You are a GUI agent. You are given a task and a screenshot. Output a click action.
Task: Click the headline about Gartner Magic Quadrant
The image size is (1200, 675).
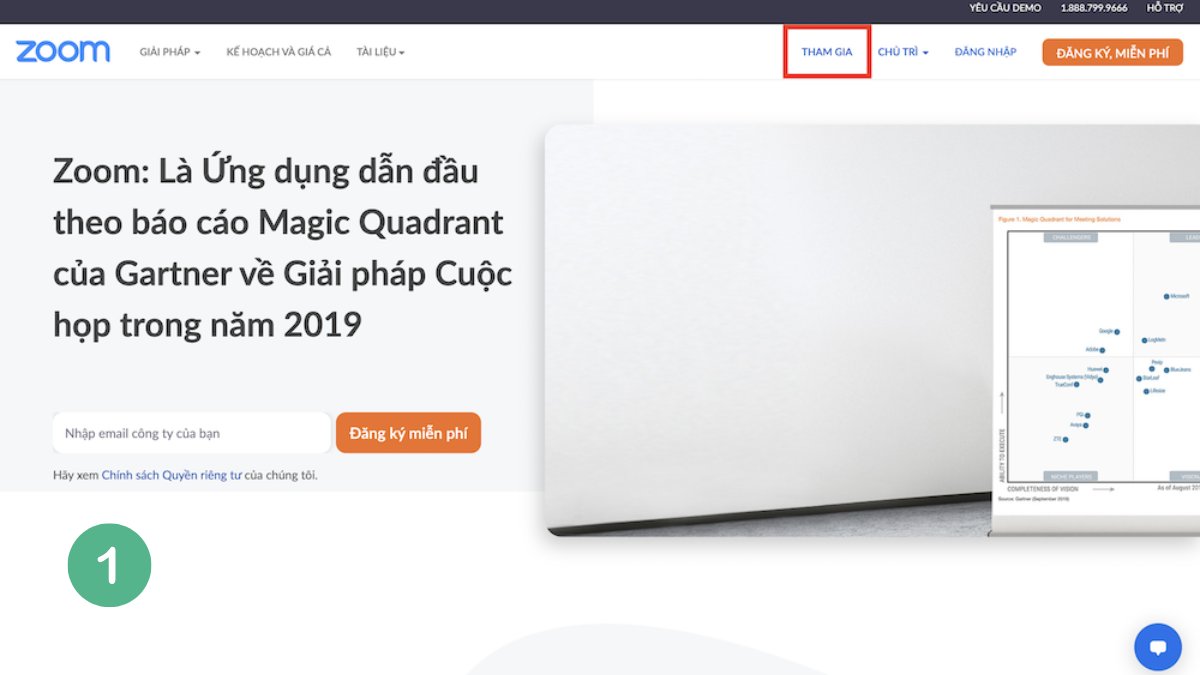283,248
